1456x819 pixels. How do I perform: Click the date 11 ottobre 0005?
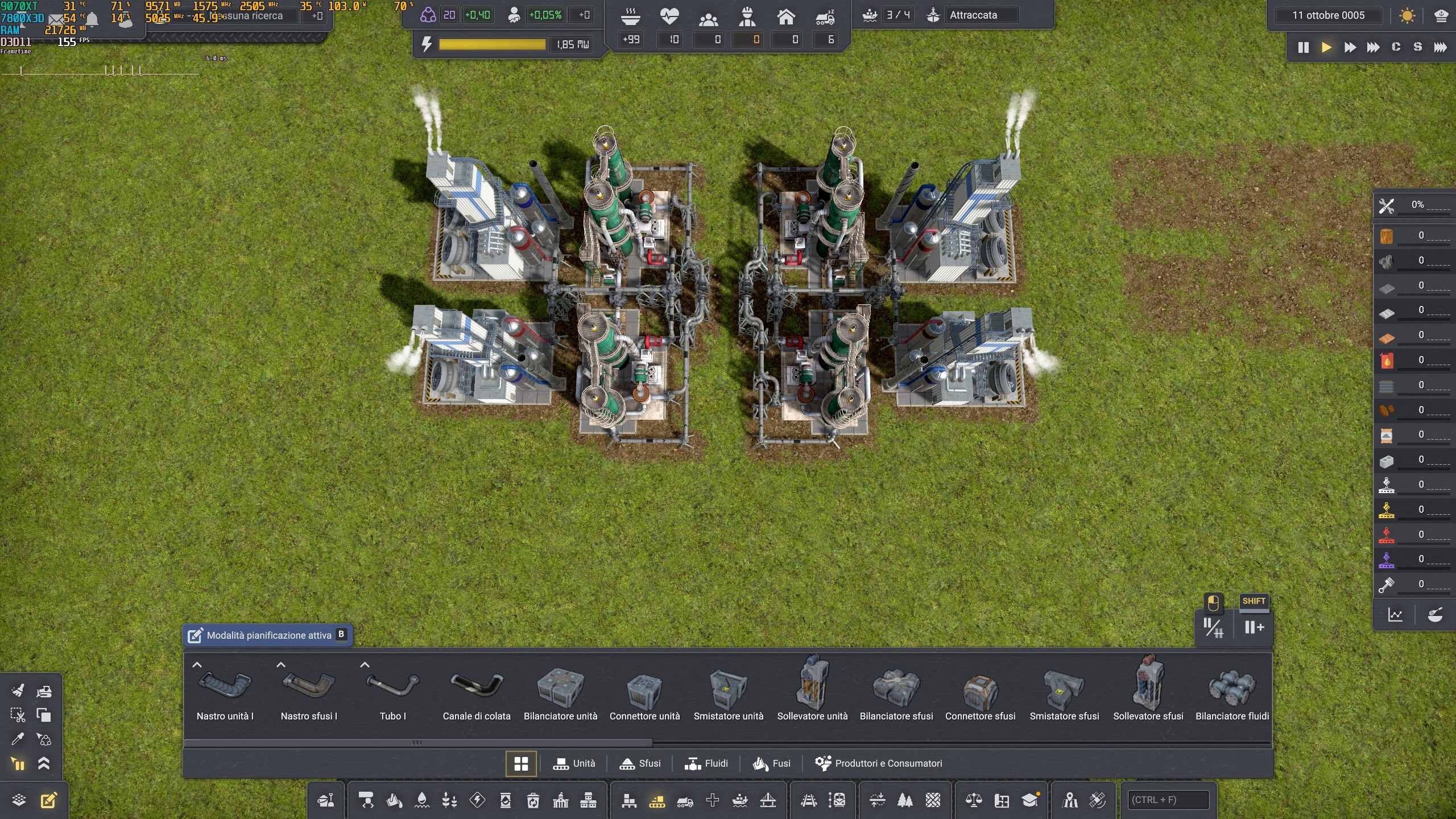(1328, 15)
